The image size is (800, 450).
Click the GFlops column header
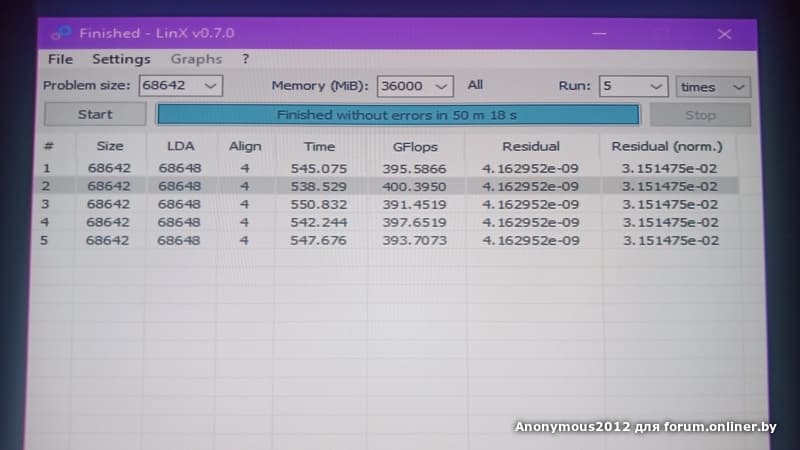[x=415, y=147]
